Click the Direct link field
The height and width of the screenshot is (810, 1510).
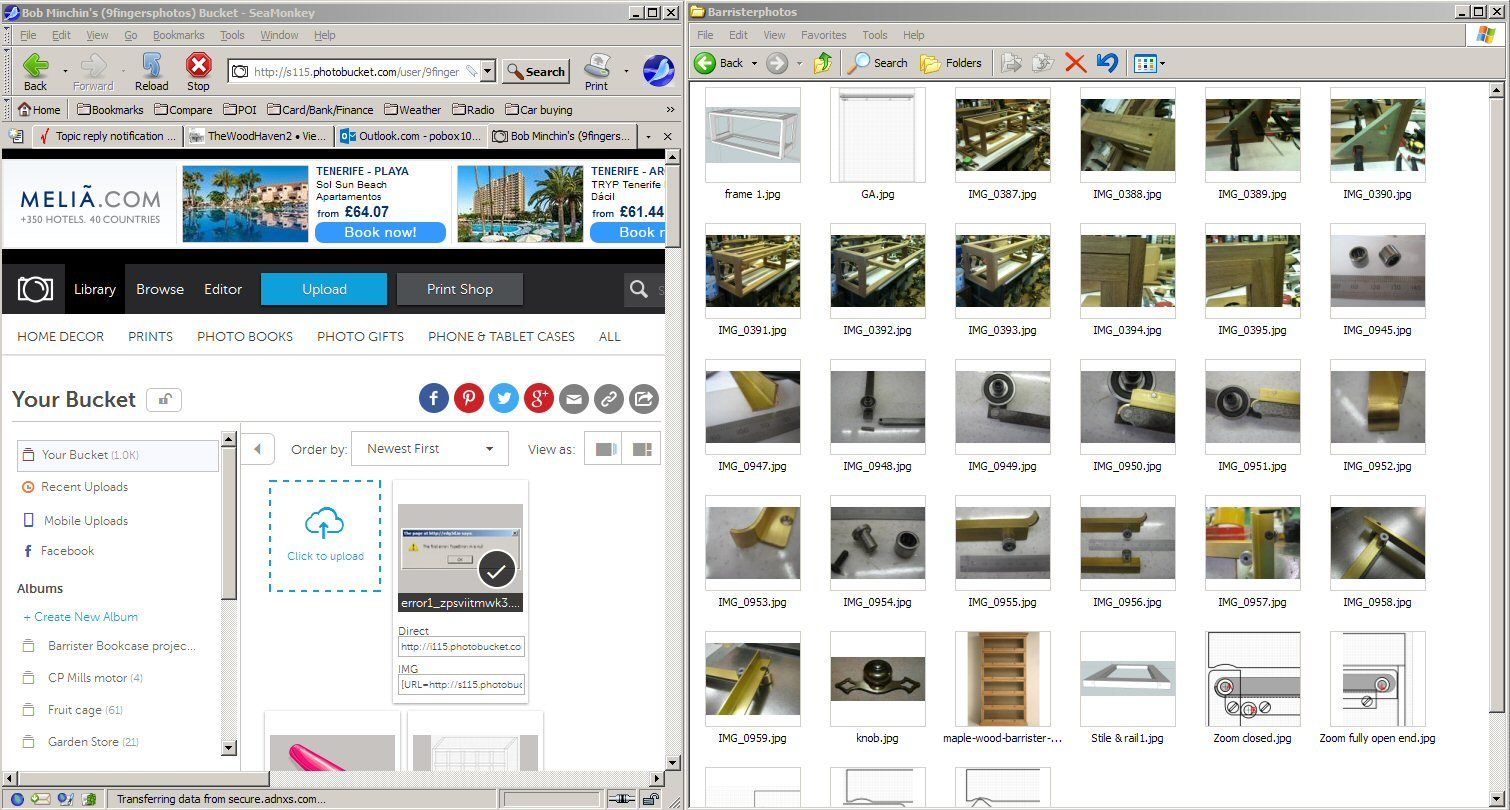(461, 647)
